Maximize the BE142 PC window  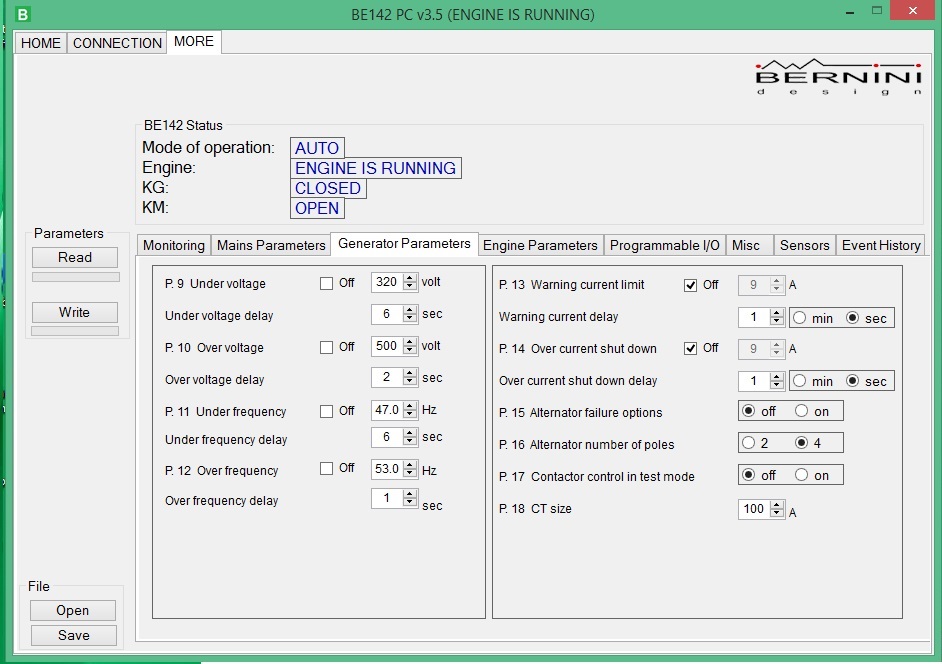877,11
